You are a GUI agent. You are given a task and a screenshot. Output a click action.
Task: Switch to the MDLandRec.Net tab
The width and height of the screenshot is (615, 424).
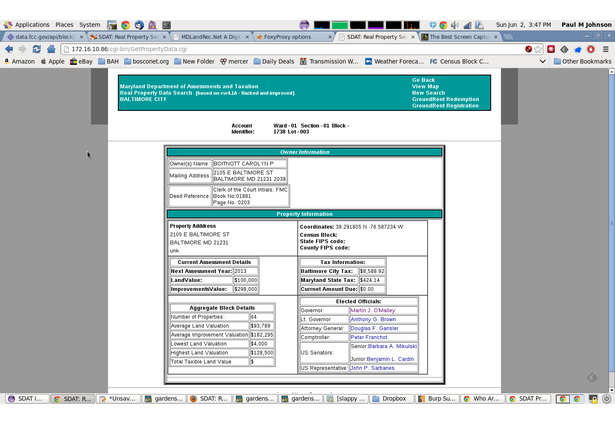tap(211, 37)
